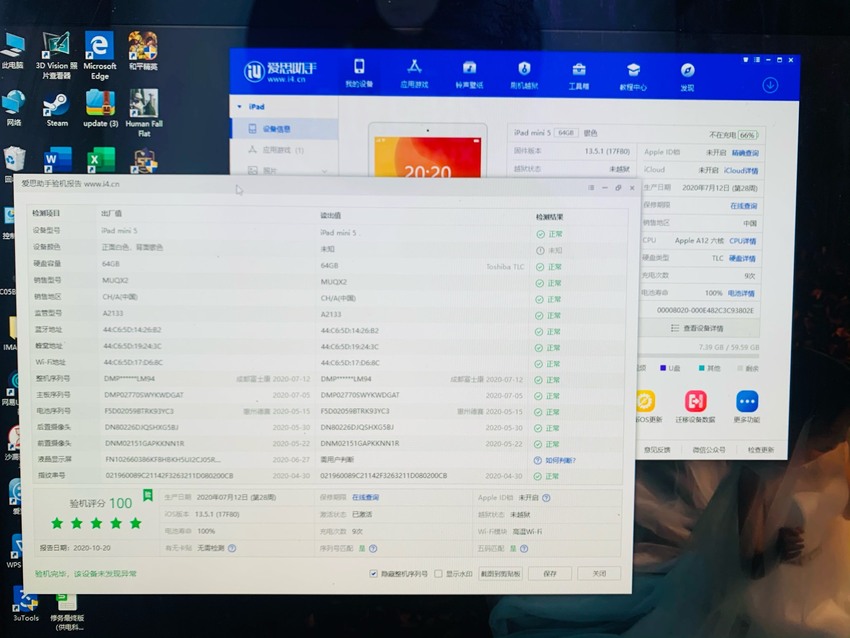
Task: Open the 电池详情 link
Action: [x=741, y=293]
